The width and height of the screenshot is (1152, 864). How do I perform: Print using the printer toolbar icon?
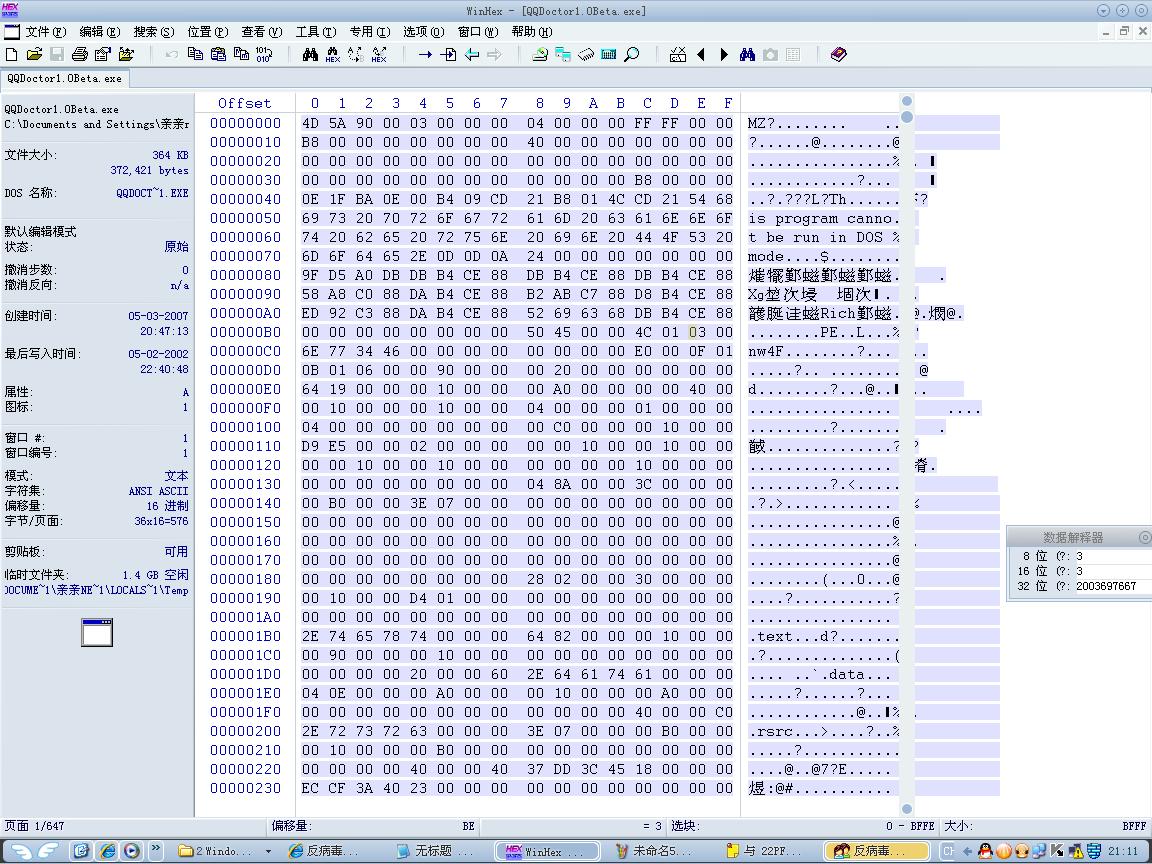point(79,54)
